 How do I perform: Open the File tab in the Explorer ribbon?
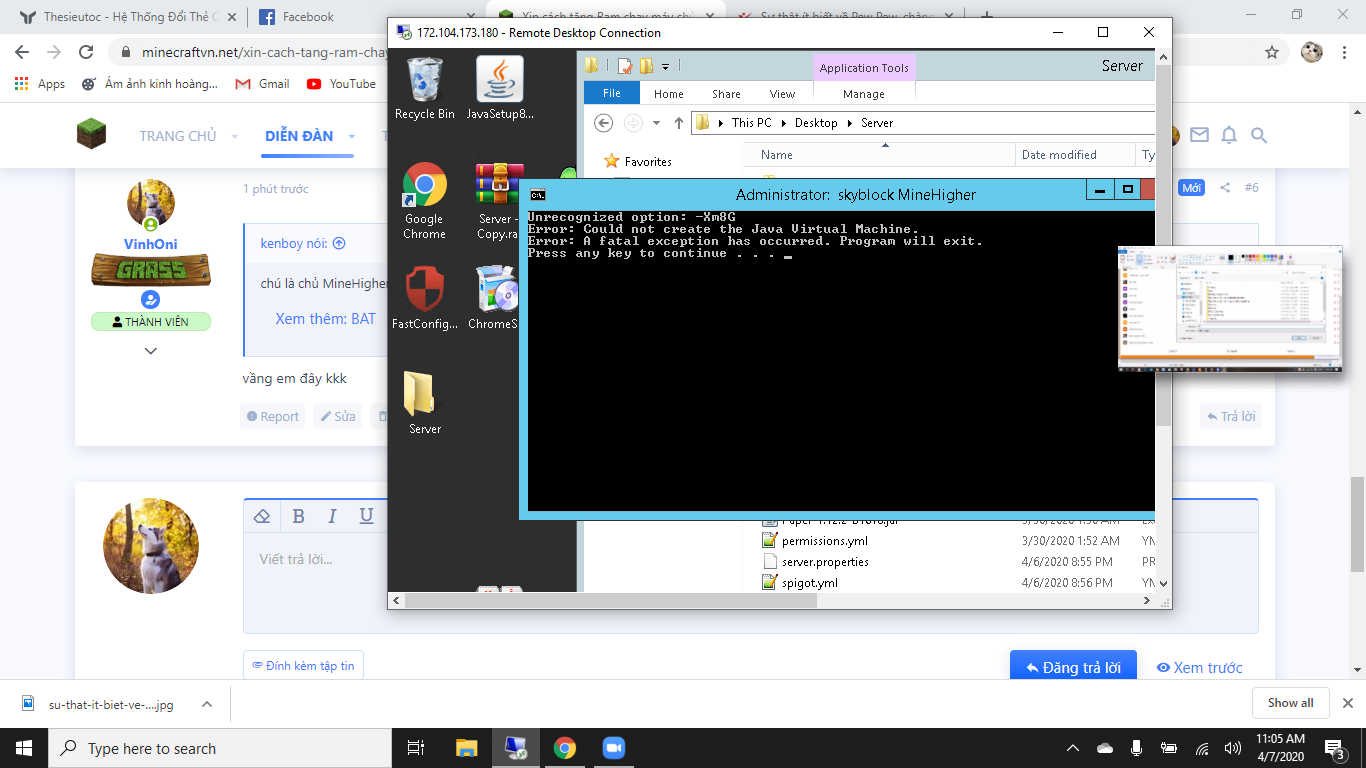pyautogui.click(x=611, y=93)
